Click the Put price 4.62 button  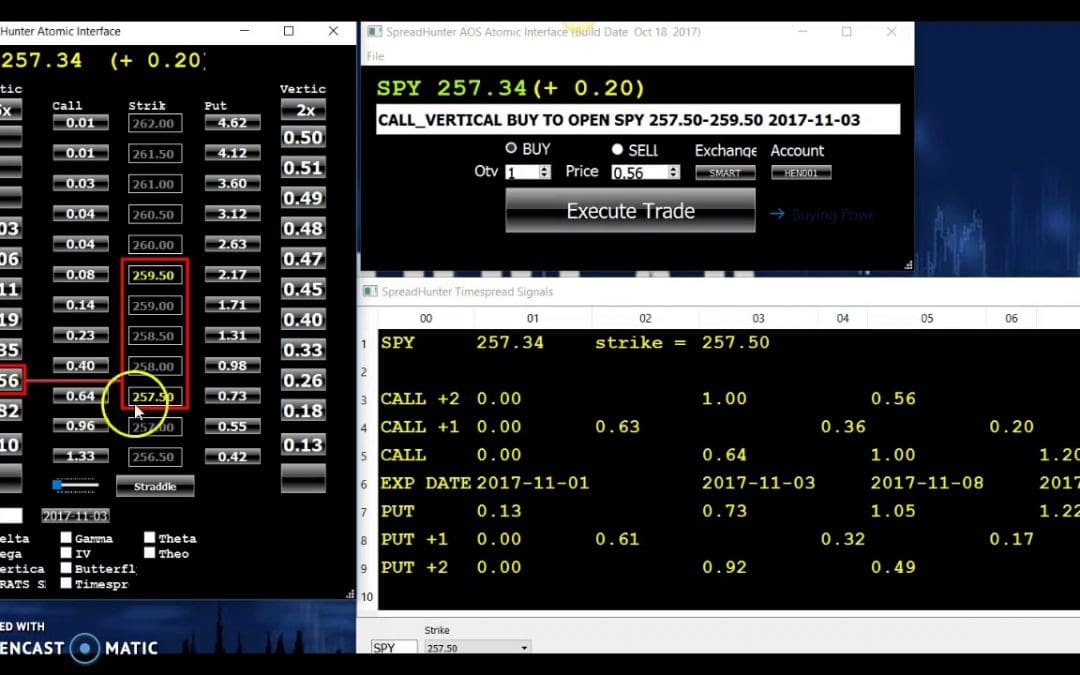[232, 123]
